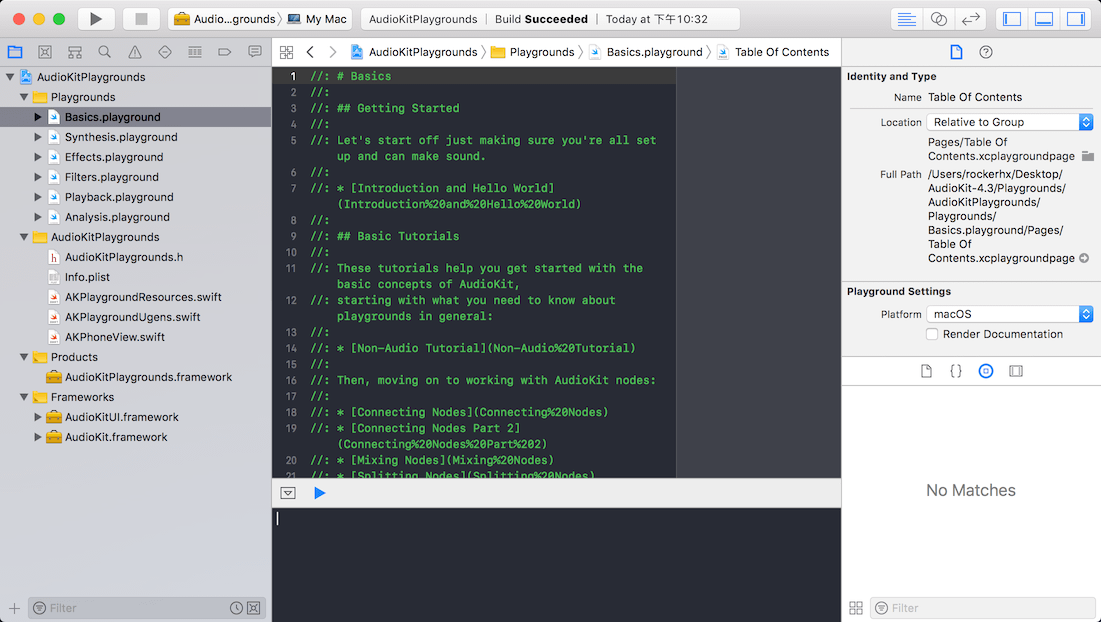
Task: Stop the running build
Action: point(141,19)
